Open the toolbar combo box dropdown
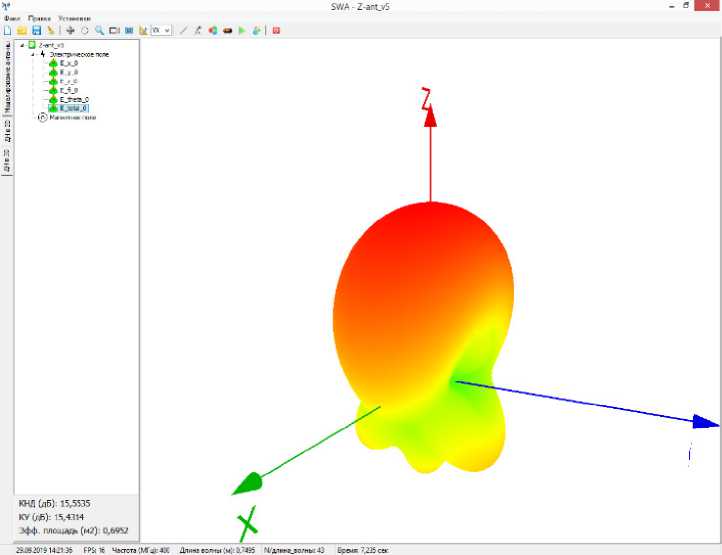This screenshot has width=722, height=555. pos(167,31)
